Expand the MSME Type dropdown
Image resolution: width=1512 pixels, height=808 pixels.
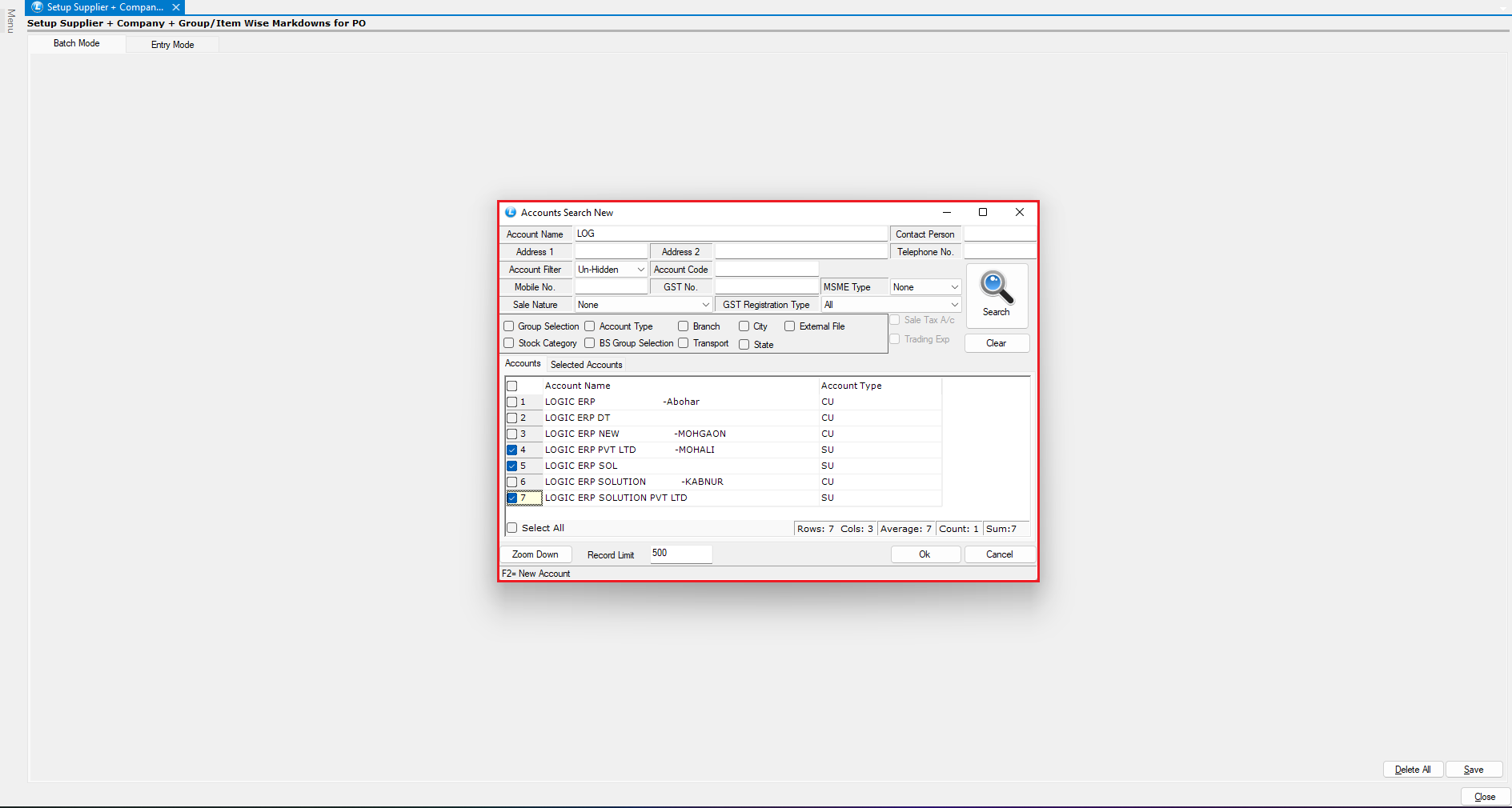click(x=954, y=287)
